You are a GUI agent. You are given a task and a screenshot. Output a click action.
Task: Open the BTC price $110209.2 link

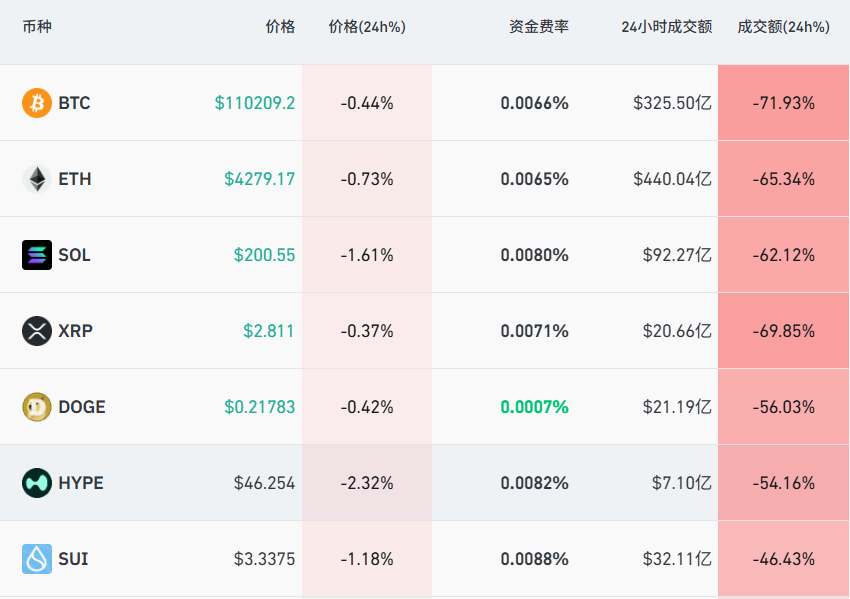pos(254,102)
